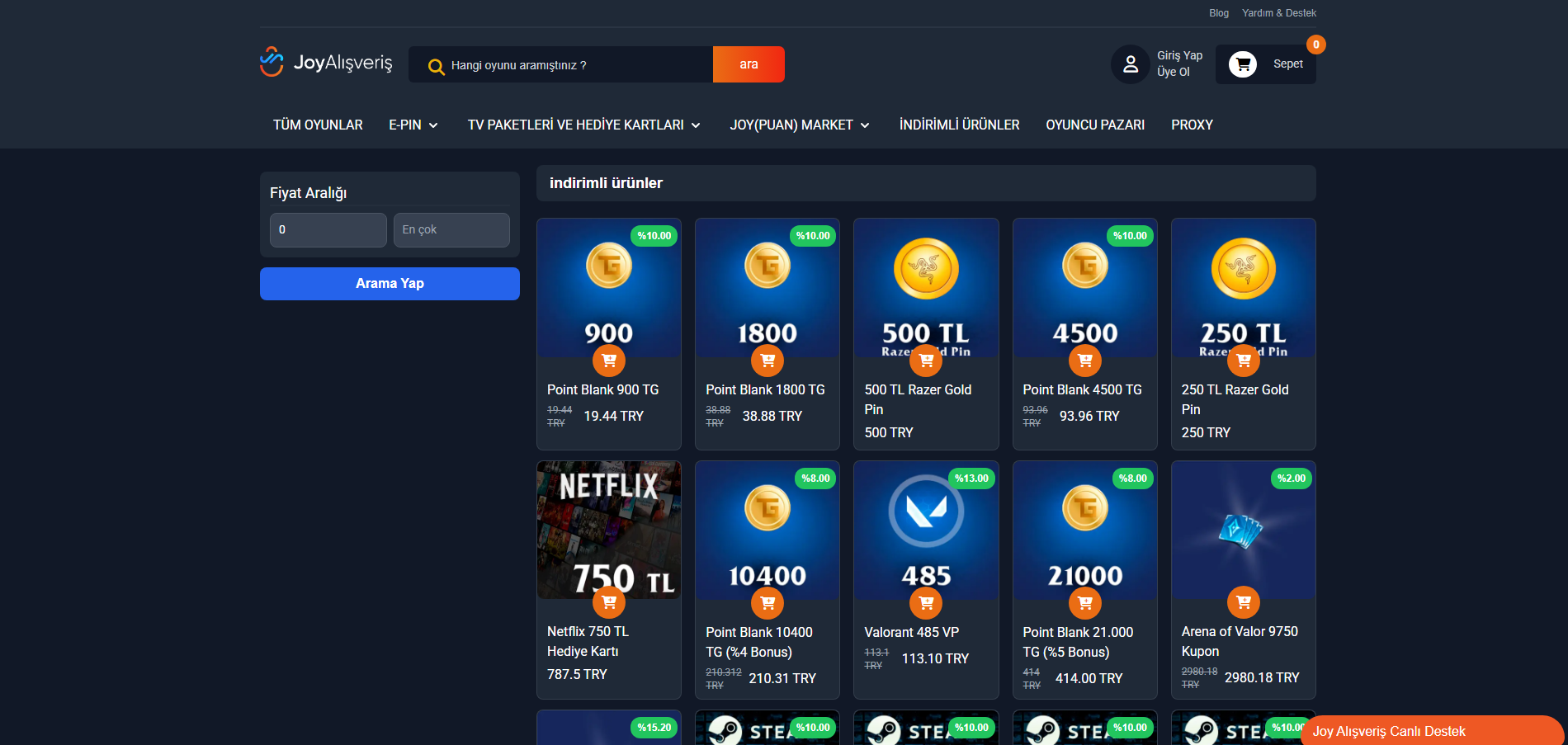Viewport: 1568px width, 745px height.
Task: Click the 787.5 TRY price
Action: [x=577, y=674]
